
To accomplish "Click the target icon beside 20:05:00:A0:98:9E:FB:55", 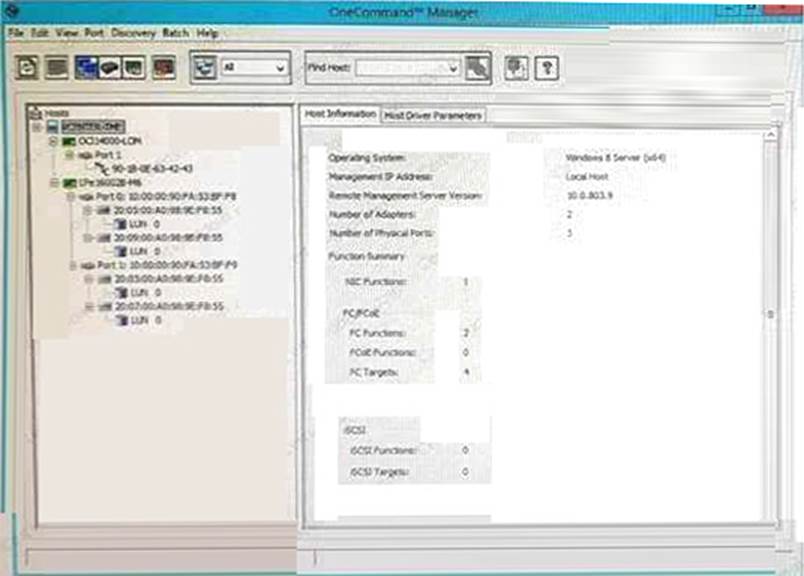I will (x=104, y=211).
